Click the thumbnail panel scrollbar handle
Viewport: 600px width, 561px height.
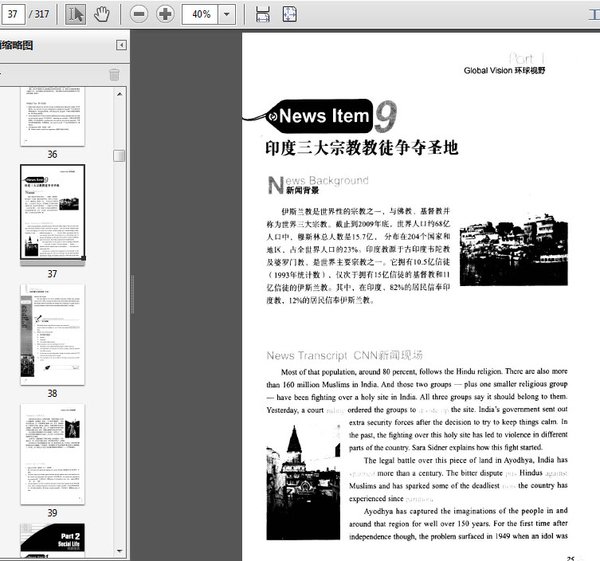click(120, 155)
